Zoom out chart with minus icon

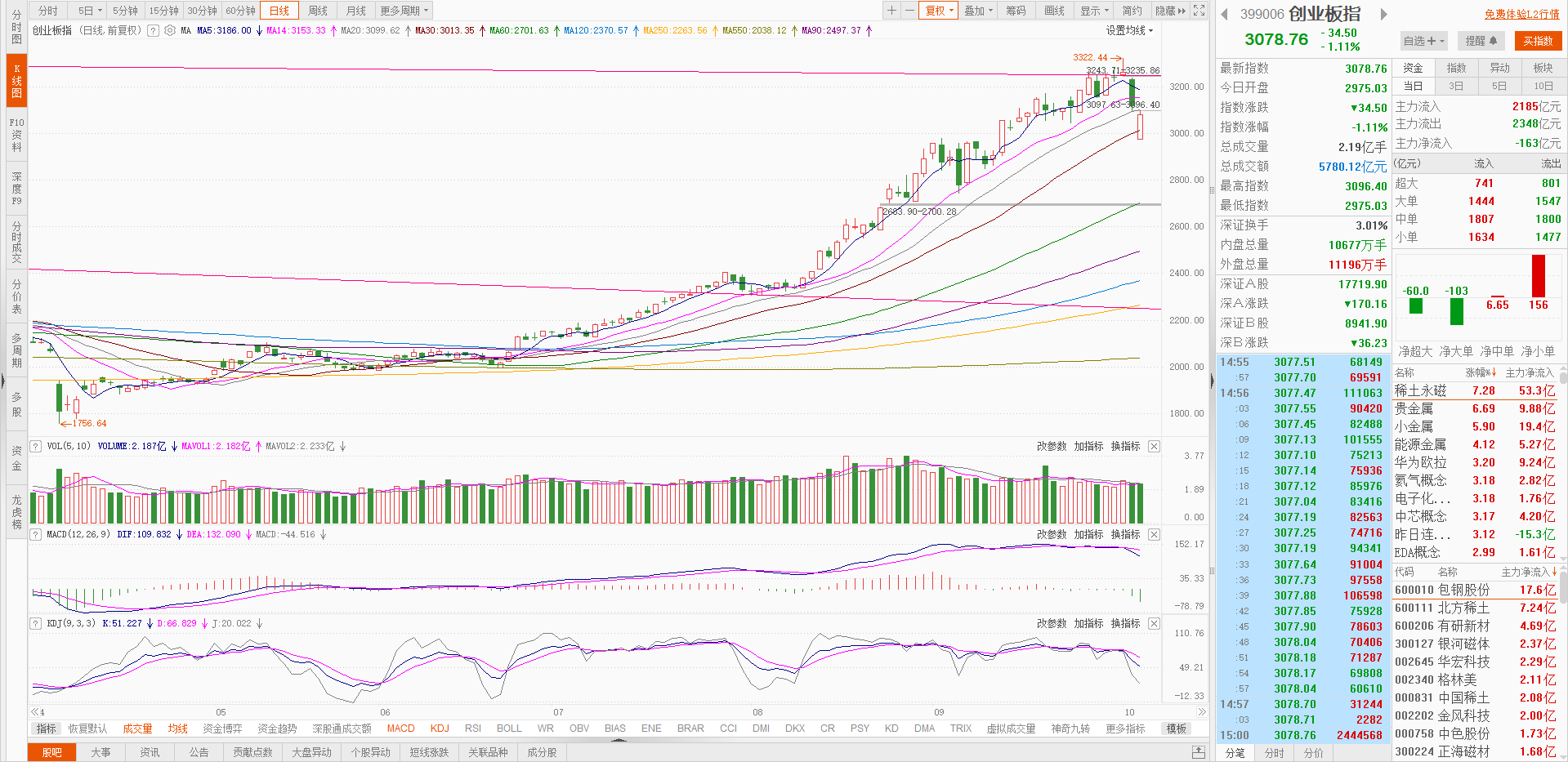click(x=909, y=11)
